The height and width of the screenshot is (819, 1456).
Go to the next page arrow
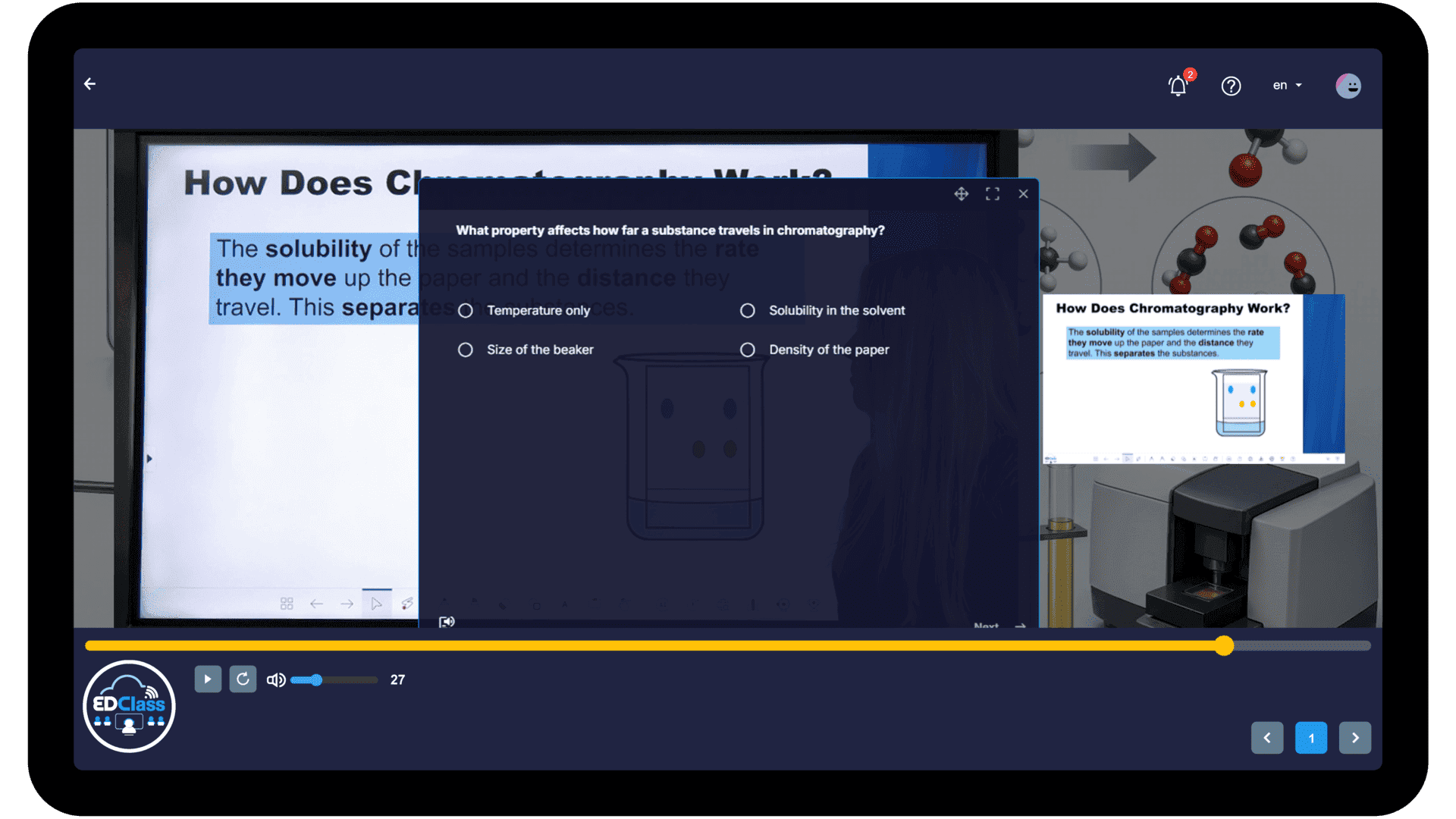1355,738
